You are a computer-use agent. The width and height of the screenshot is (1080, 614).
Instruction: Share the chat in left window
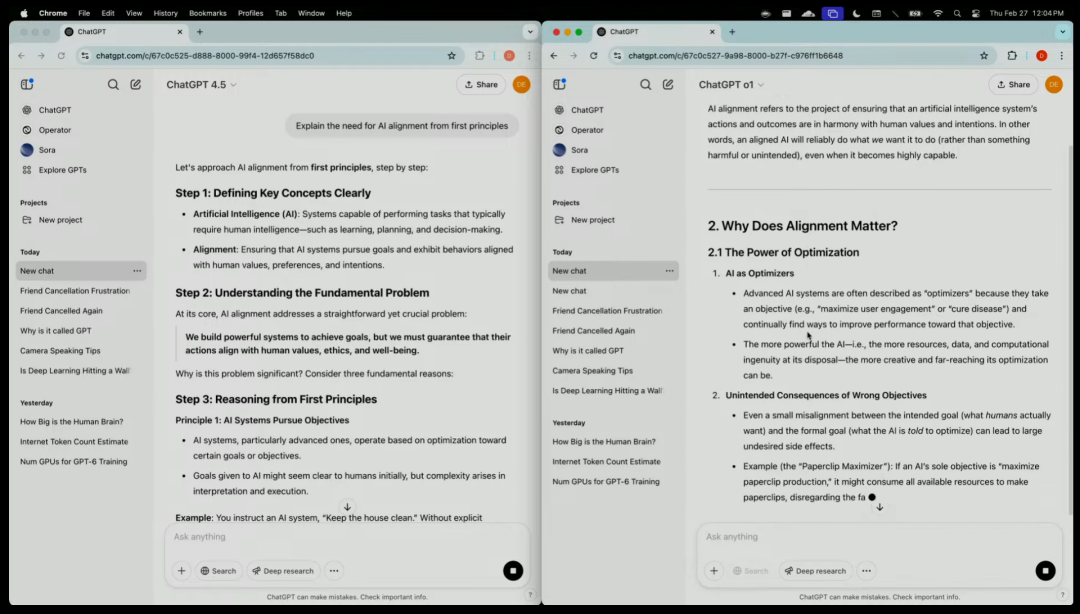481,84
